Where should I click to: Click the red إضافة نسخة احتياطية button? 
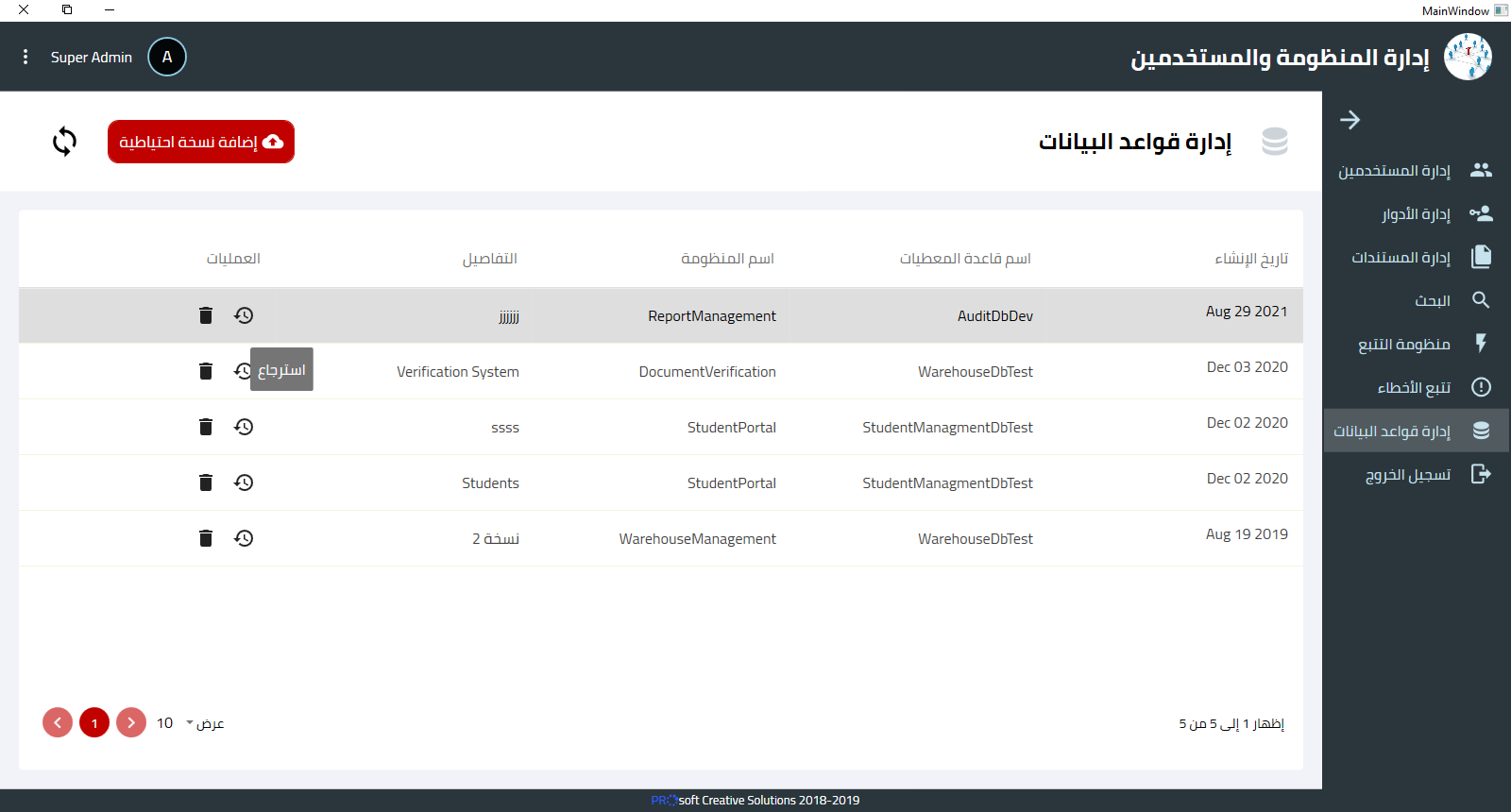pos(201,142)
